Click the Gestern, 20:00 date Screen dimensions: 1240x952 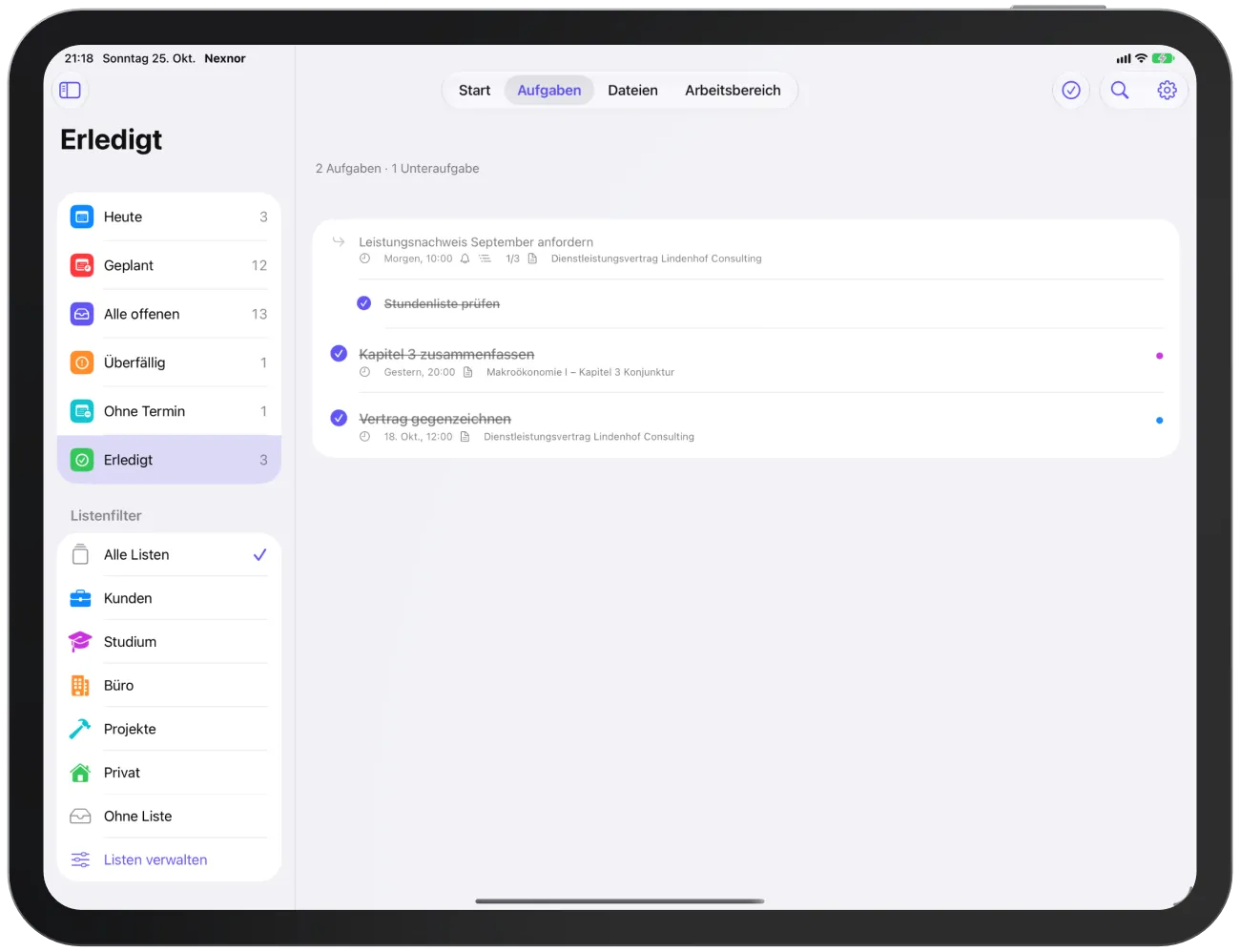click(x=420, y=373)
